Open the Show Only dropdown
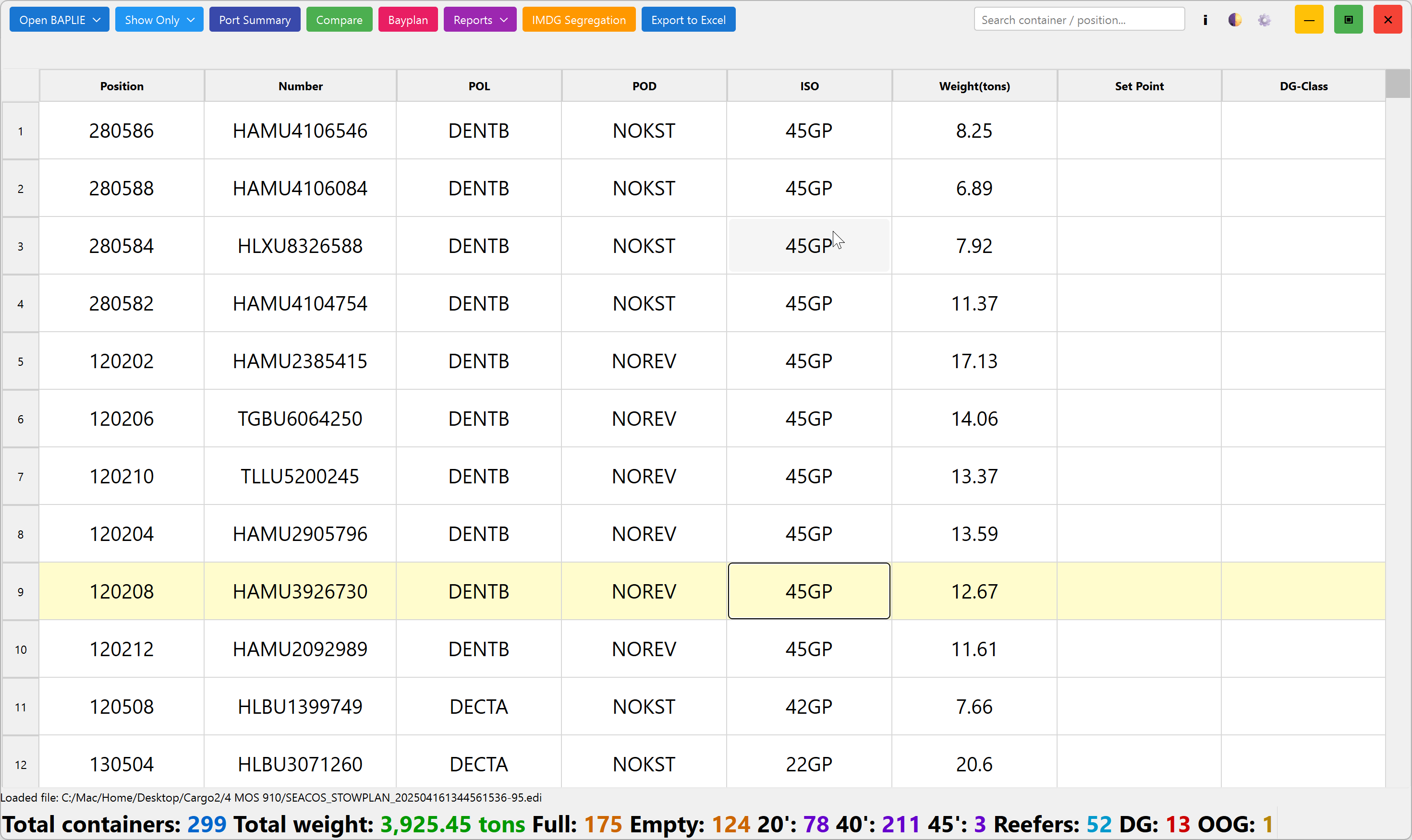1412x840 pixels. coord(159,20)
